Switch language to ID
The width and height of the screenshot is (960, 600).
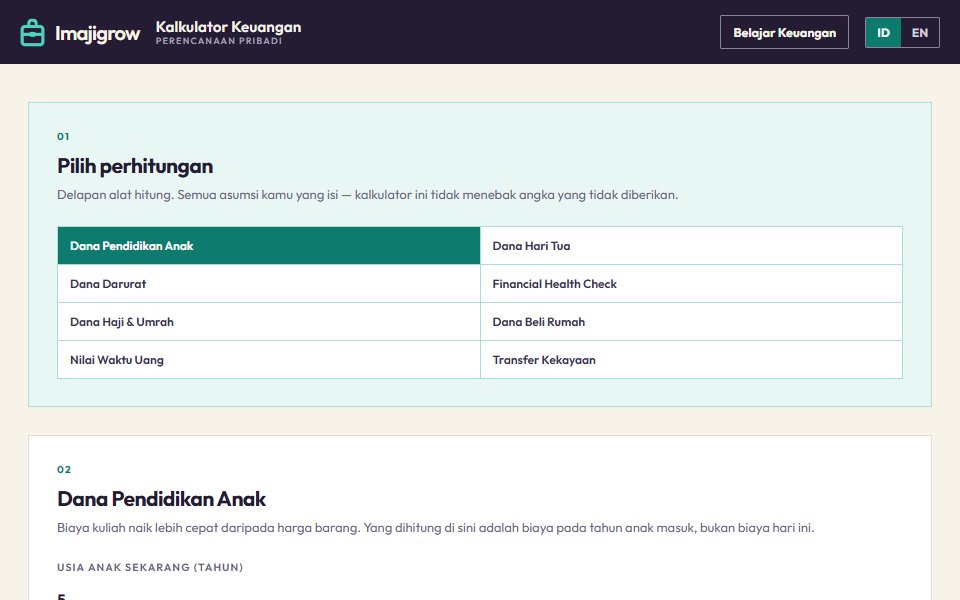(x=883, y=32)
